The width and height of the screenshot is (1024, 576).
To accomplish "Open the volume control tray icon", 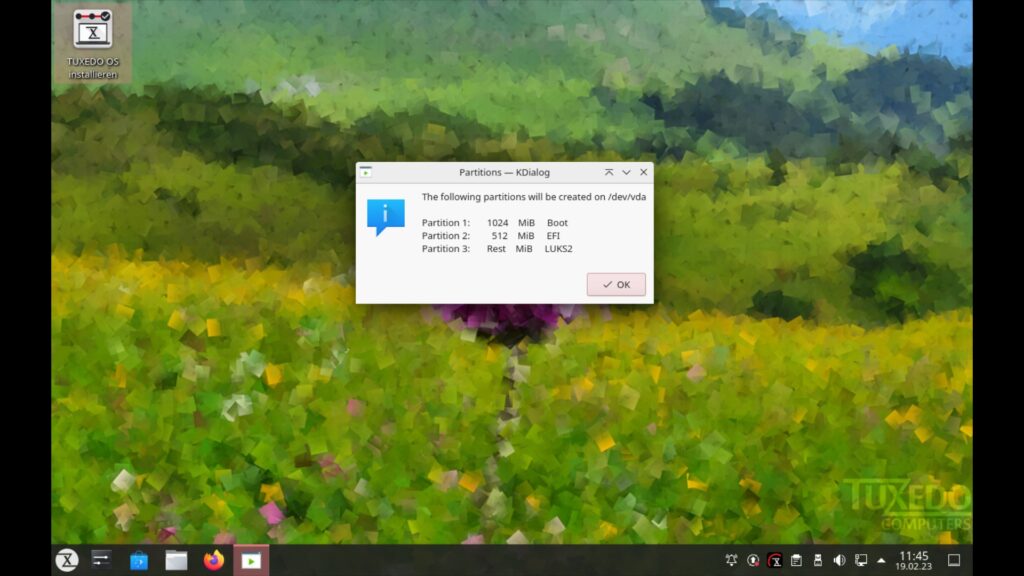I will 839,560.
